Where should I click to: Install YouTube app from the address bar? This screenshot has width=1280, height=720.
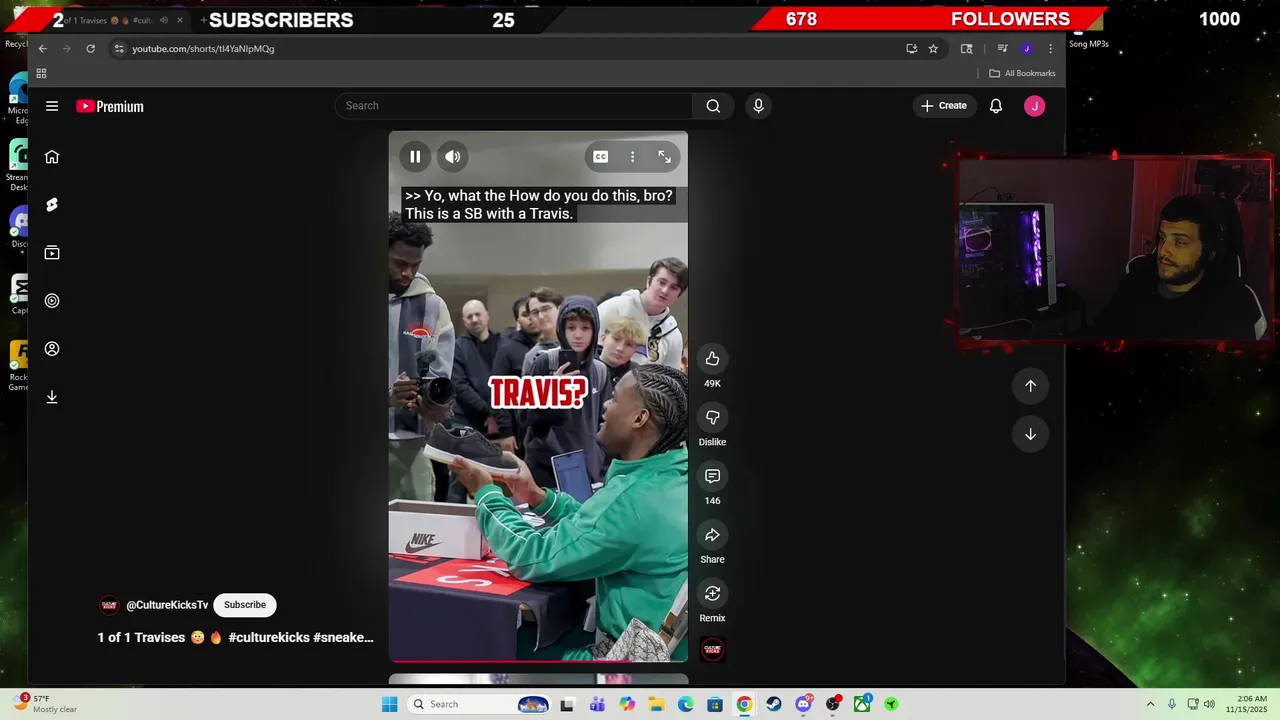pyautogui.click(x=911, y=48)
